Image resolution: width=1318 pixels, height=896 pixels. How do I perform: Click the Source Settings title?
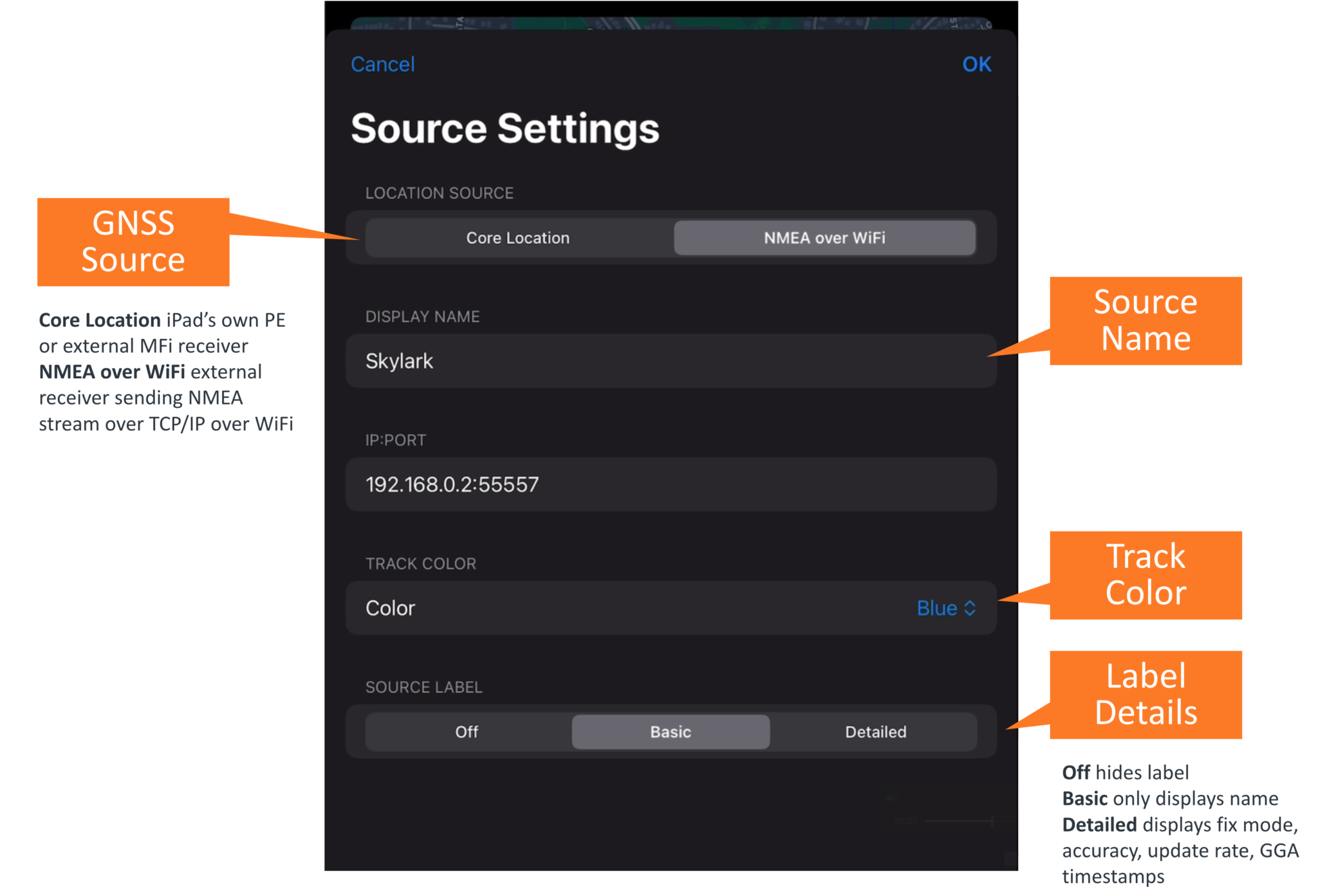[504, 128]
